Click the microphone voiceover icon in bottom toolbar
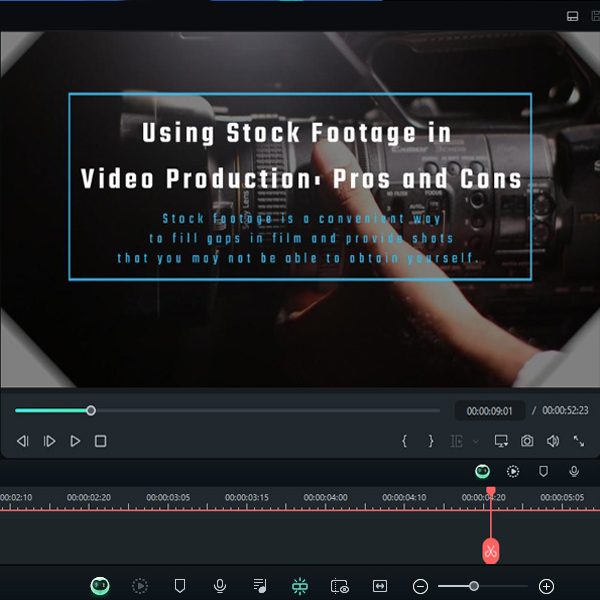Viewport: 600px width, 600px height. click(220, 586)
